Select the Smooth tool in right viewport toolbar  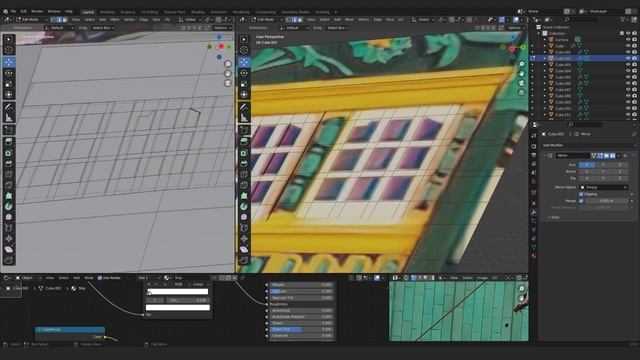point(244,217)
